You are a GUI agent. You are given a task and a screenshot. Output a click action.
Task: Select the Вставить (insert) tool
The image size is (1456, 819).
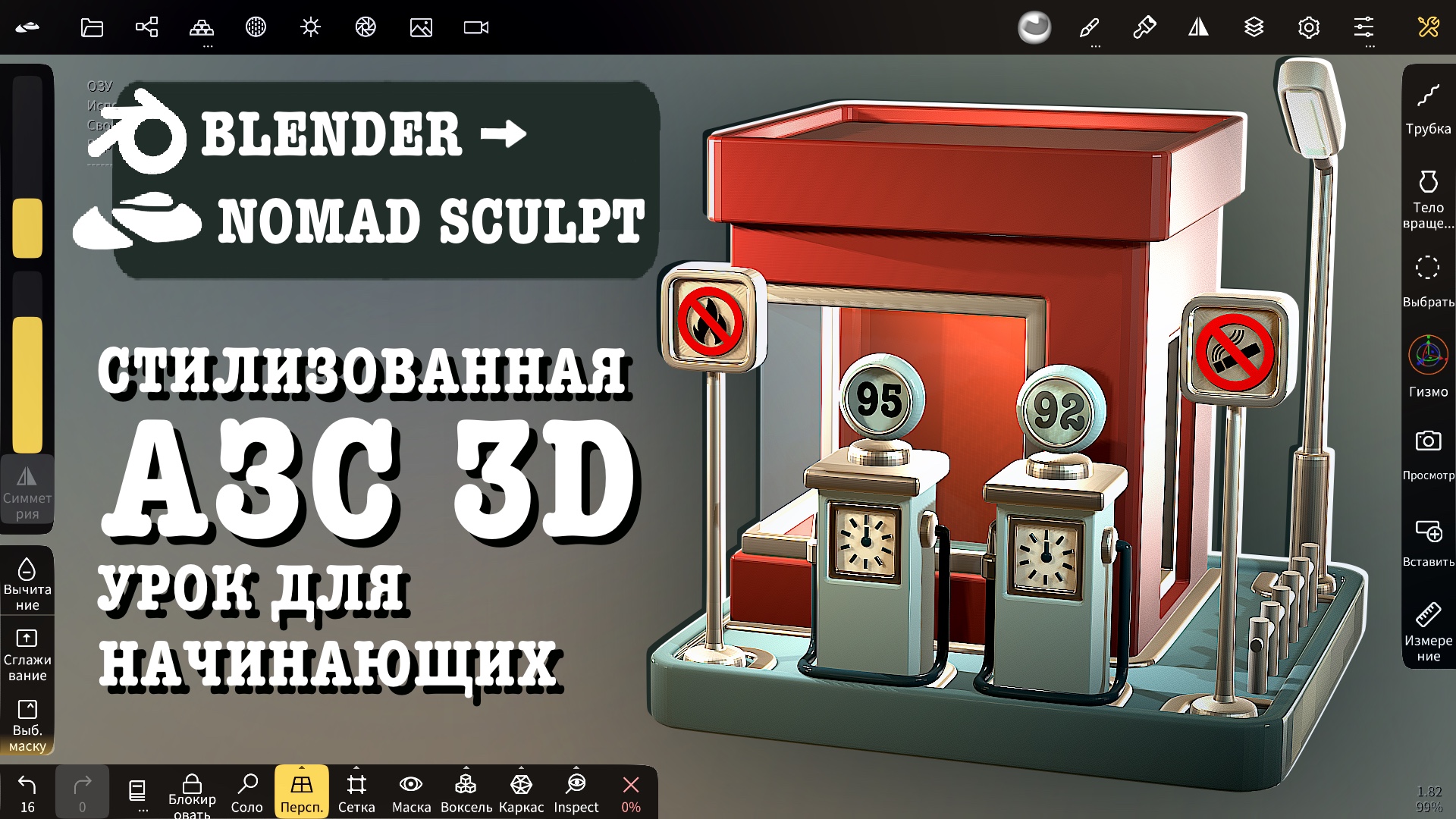click(1428, 535)
